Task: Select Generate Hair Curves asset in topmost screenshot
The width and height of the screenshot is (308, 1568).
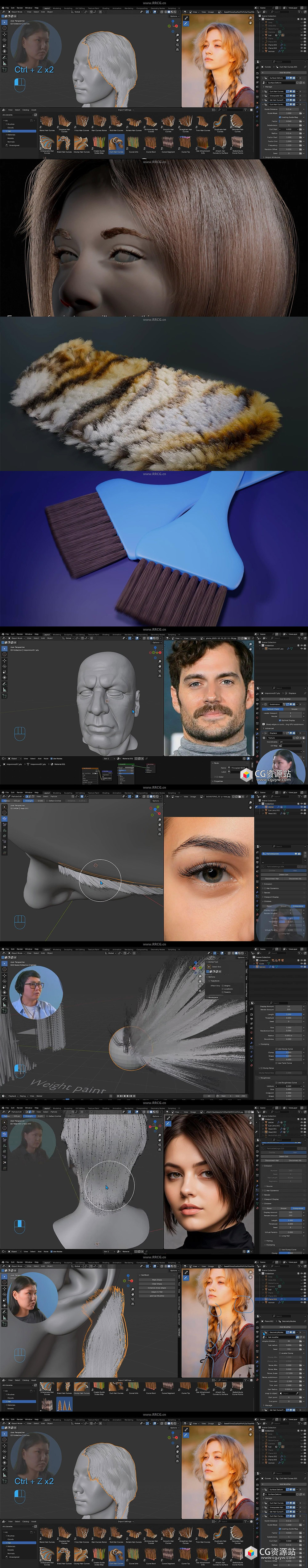Action: pos(237,124)
